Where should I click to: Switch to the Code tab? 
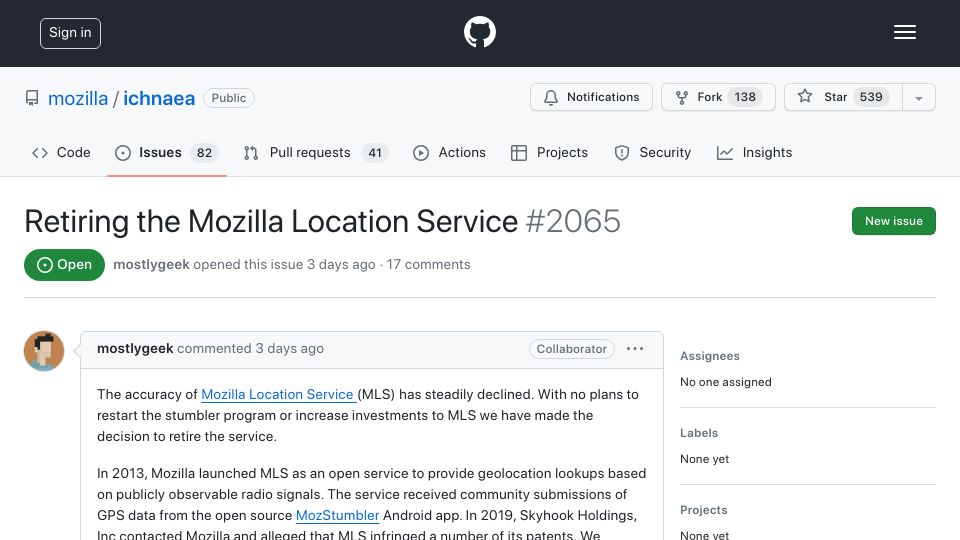[61, 152]
